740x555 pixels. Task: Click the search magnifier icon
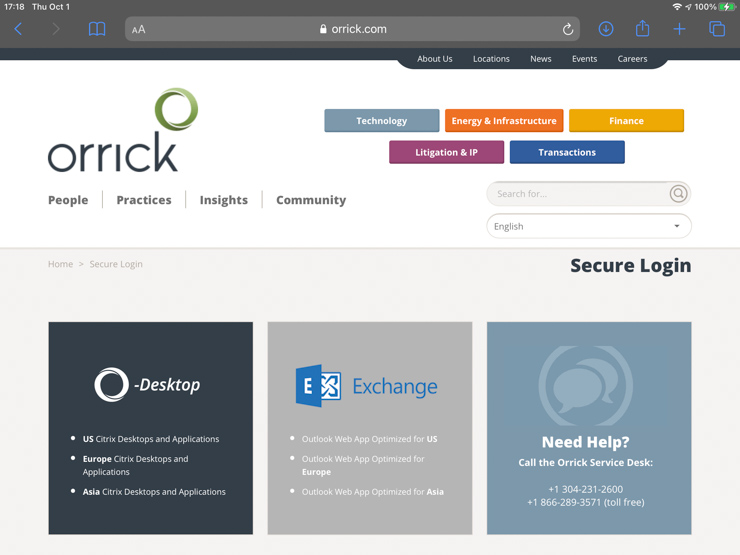tap(678, 194)
